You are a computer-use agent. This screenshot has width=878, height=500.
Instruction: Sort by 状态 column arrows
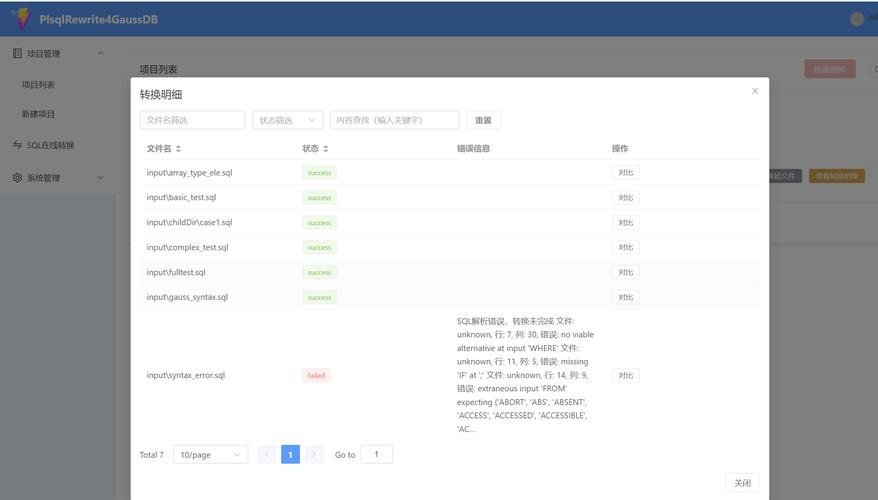point(325,148)
